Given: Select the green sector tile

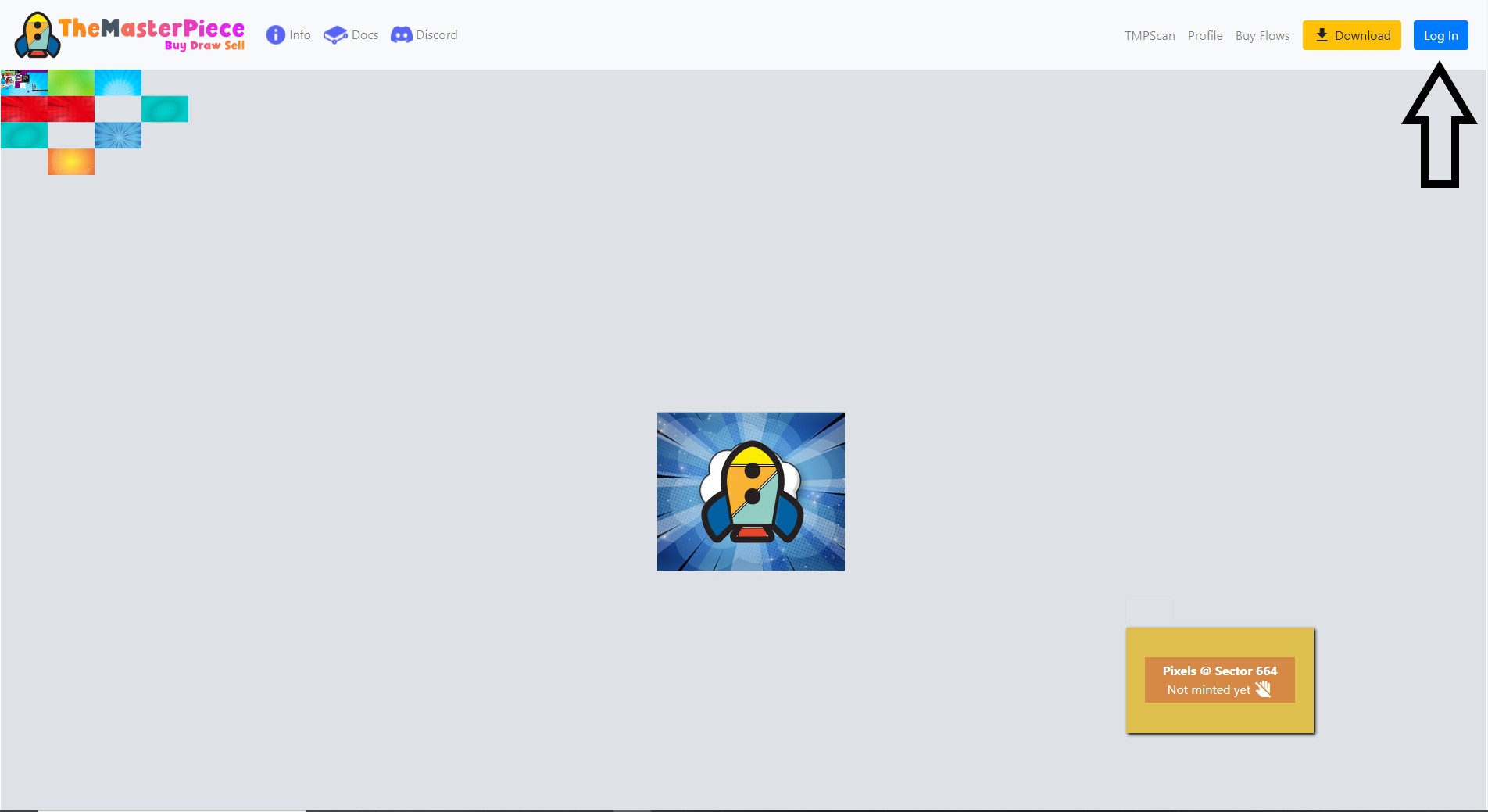Looking at the screenshot, I should coord(71,82).
